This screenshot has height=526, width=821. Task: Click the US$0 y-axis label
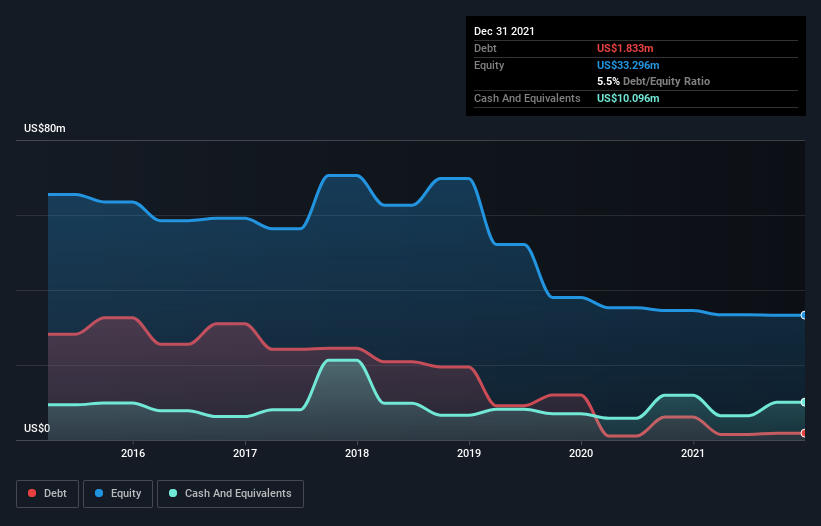click(37, 428)
